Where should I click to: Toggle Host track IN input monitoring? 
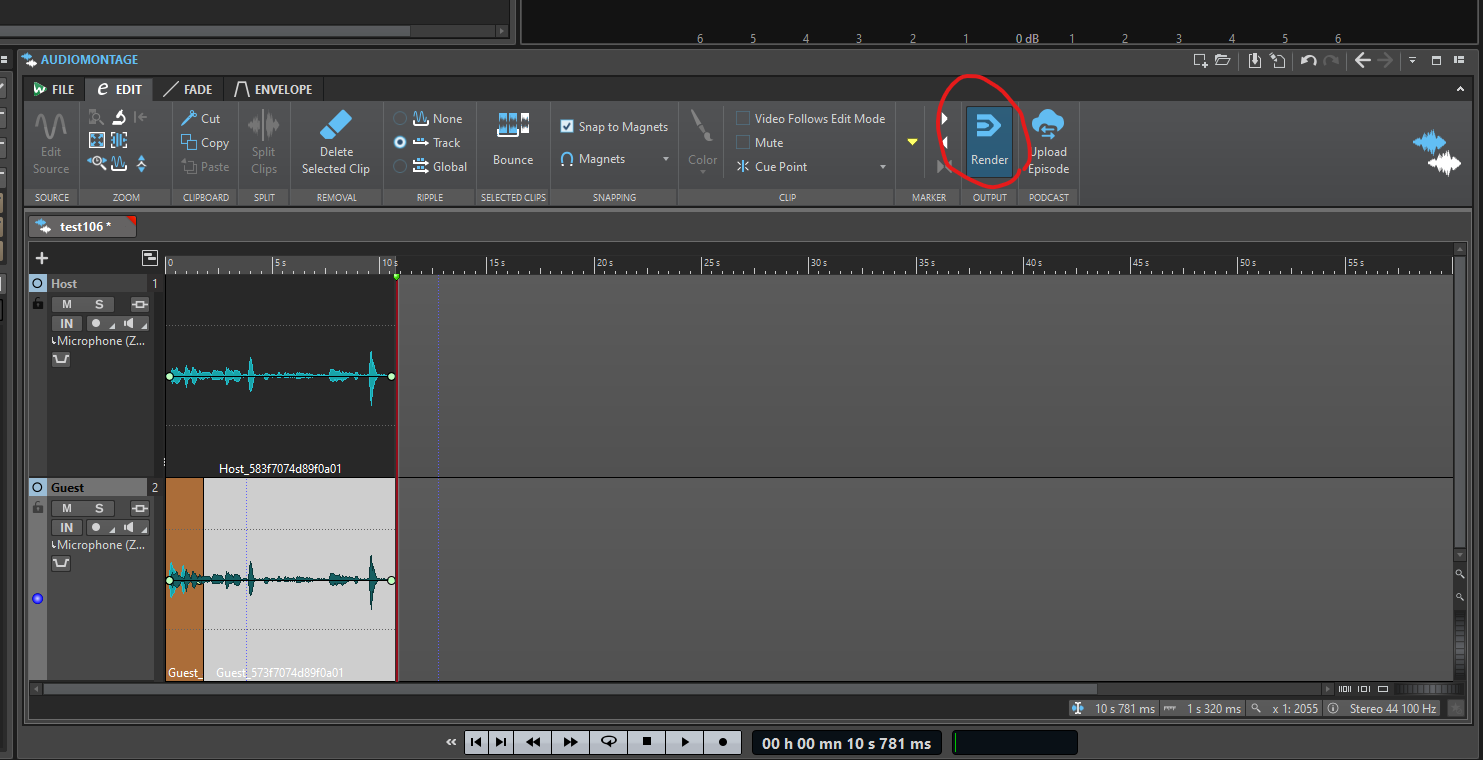67,323
